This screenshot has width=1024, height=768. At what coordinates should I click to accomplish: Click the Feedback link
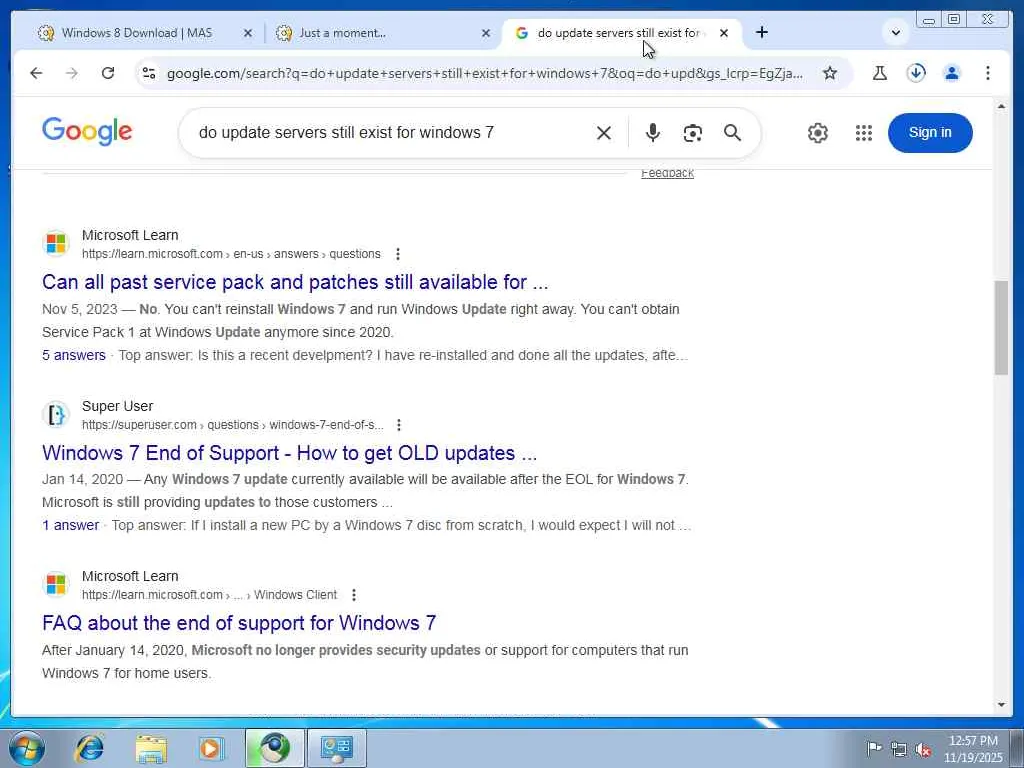(667, 174)
